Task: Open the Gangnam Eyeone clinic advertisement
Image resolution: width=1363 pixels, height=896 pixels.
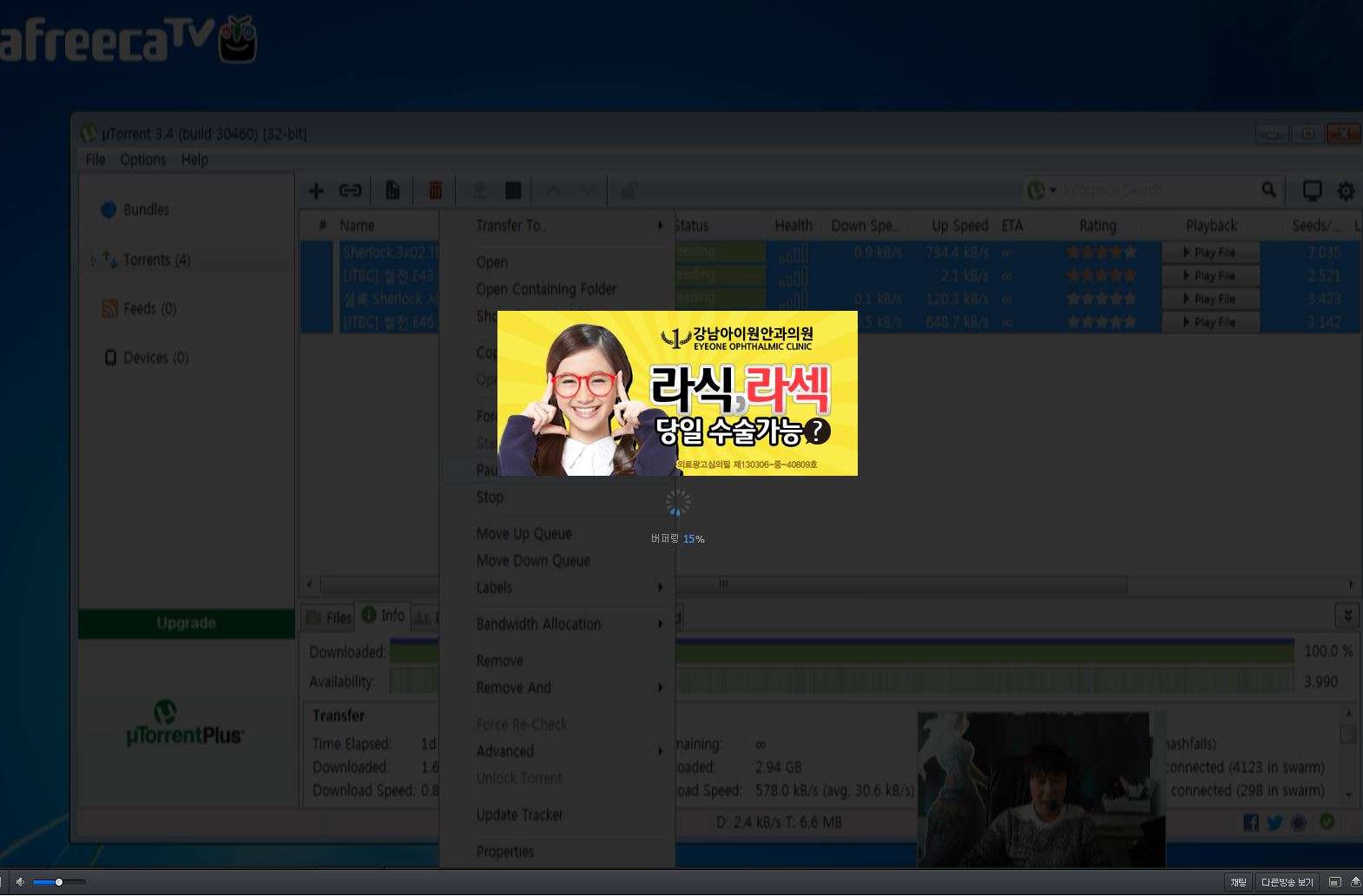Action: (677, 393)
